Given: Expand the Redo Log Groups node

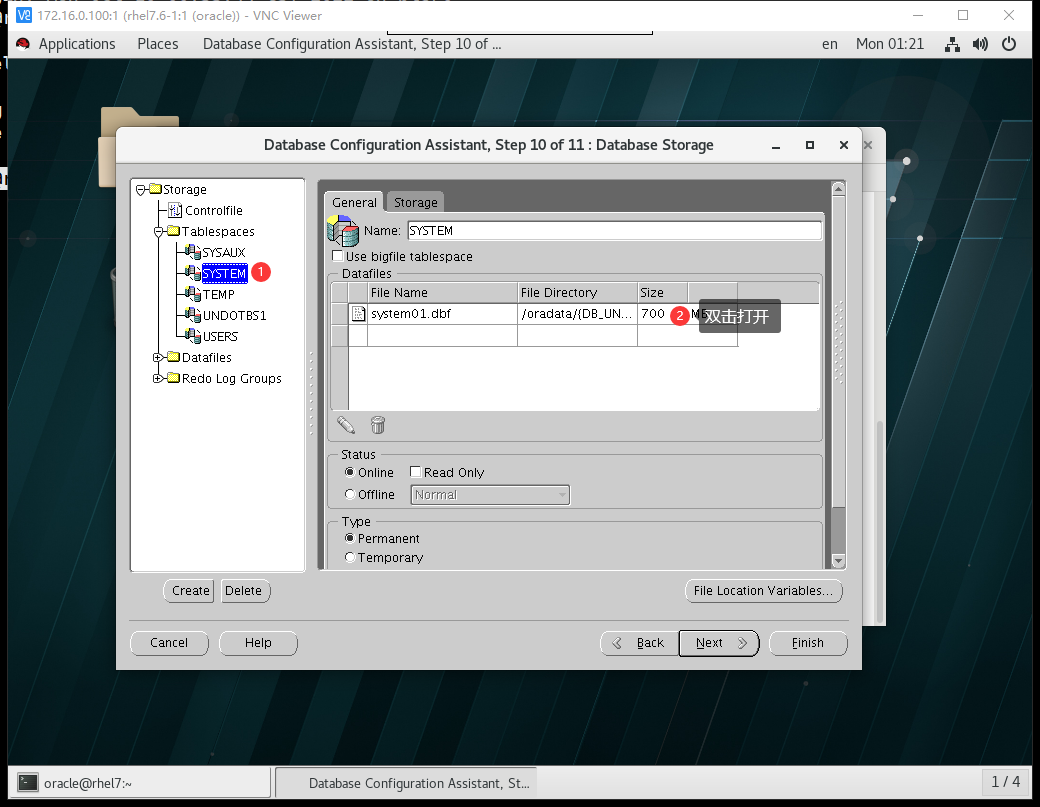Looking at the screenshot, I should 158,379.
